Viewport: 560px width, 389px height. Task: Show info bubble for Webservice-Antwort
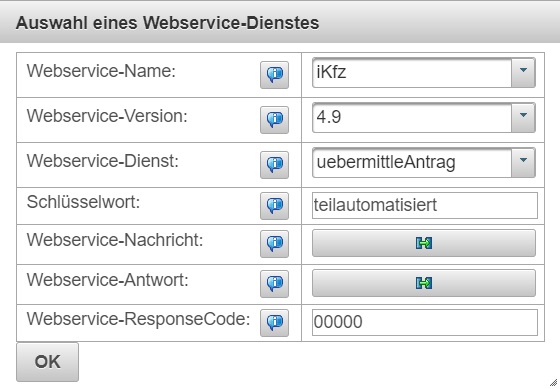[274, 284]
